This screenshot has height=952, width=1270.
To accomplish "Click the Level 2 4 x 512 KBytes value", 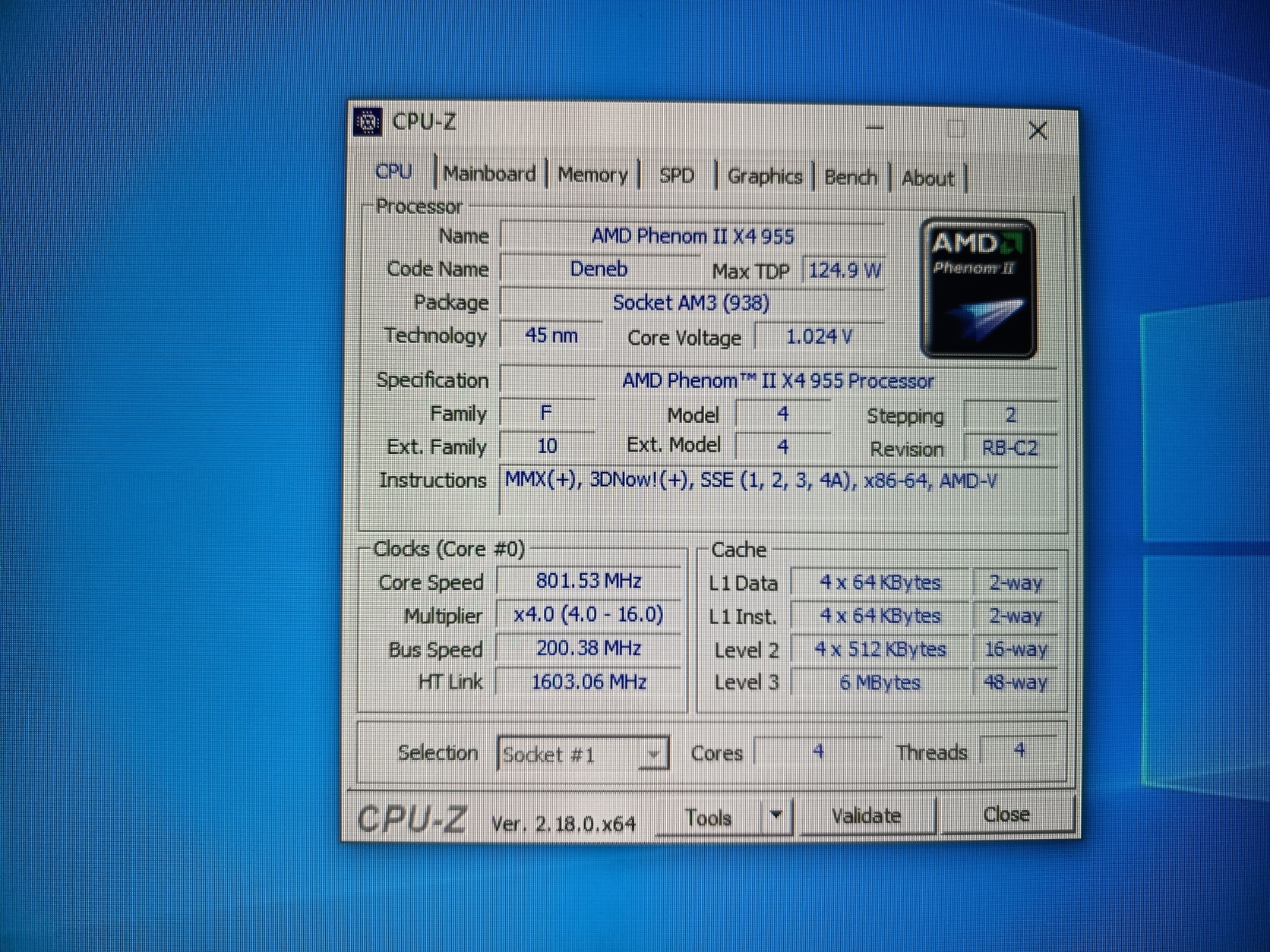I will [x=880, y=649].
